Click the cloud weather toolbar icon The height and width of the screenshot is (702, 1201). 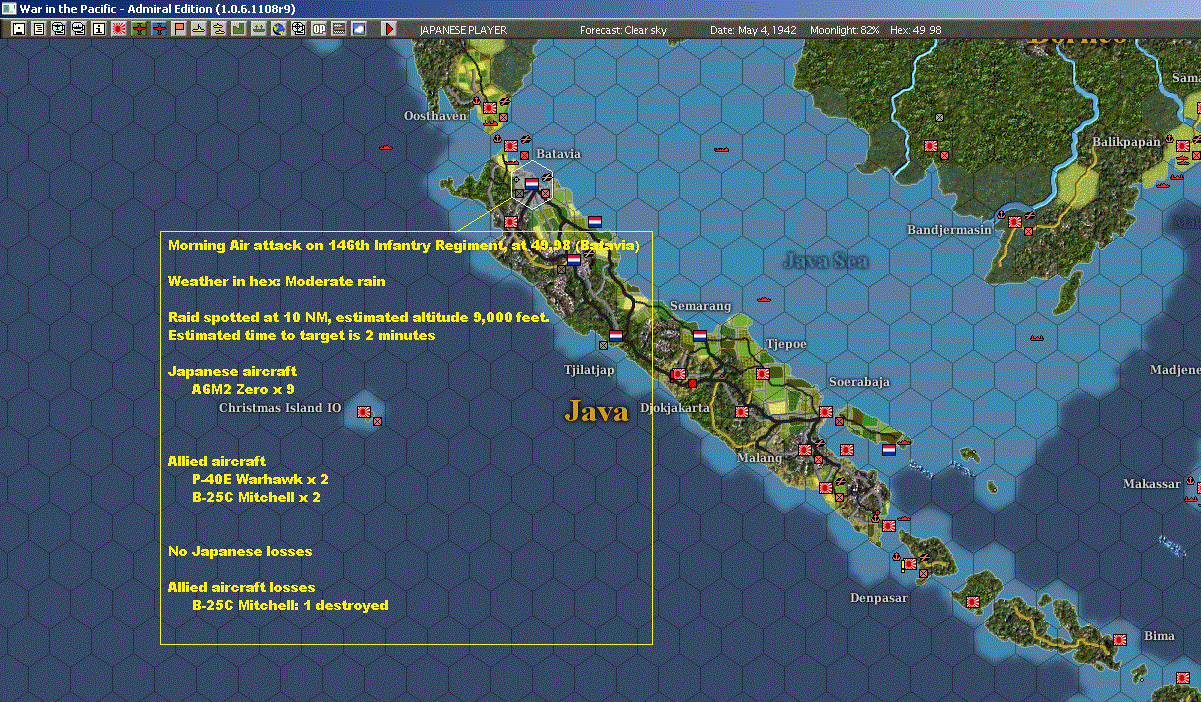point(357,29)
